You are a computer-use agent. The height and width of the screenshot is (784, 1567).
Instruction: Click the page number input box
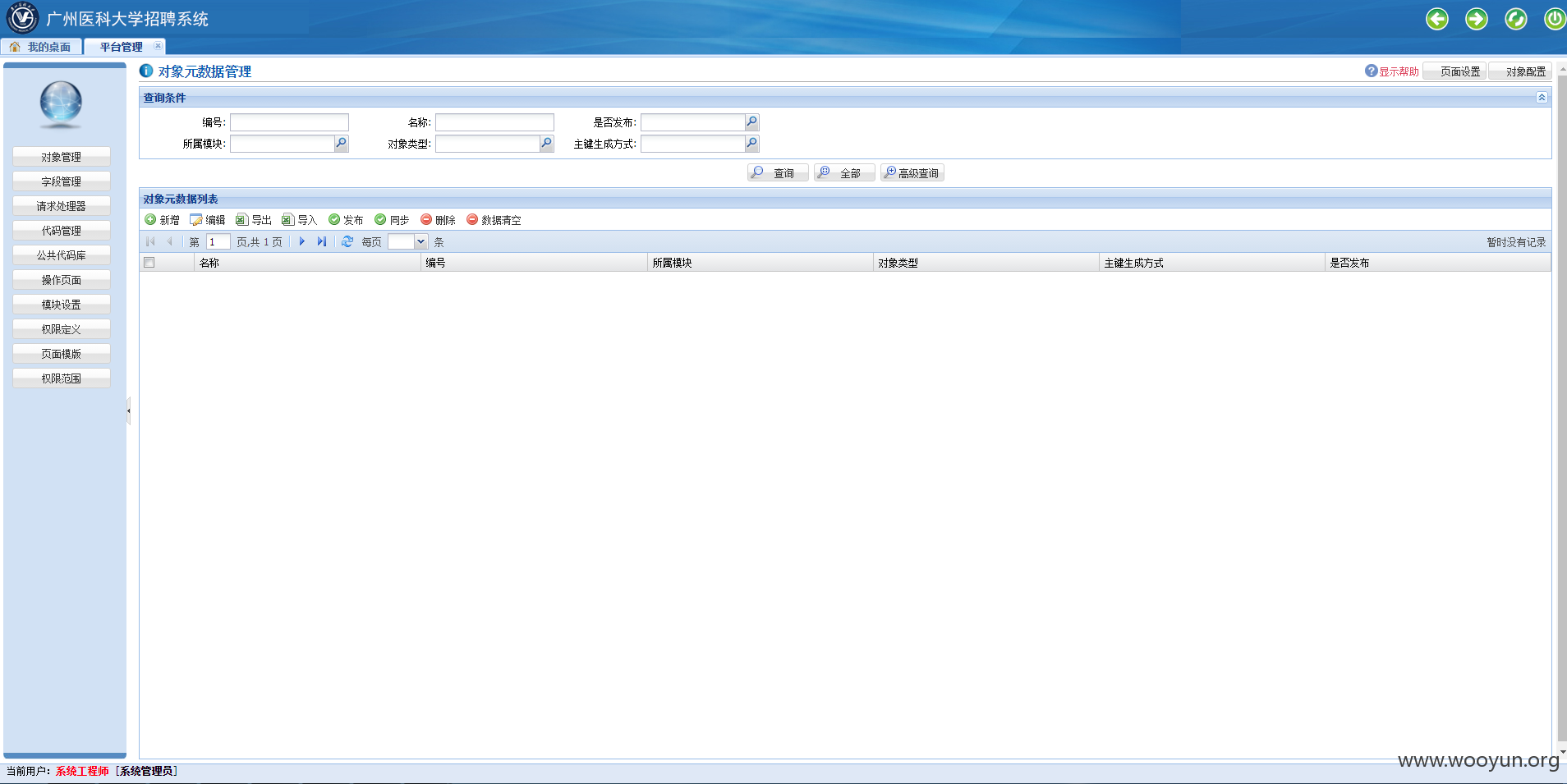218,241
